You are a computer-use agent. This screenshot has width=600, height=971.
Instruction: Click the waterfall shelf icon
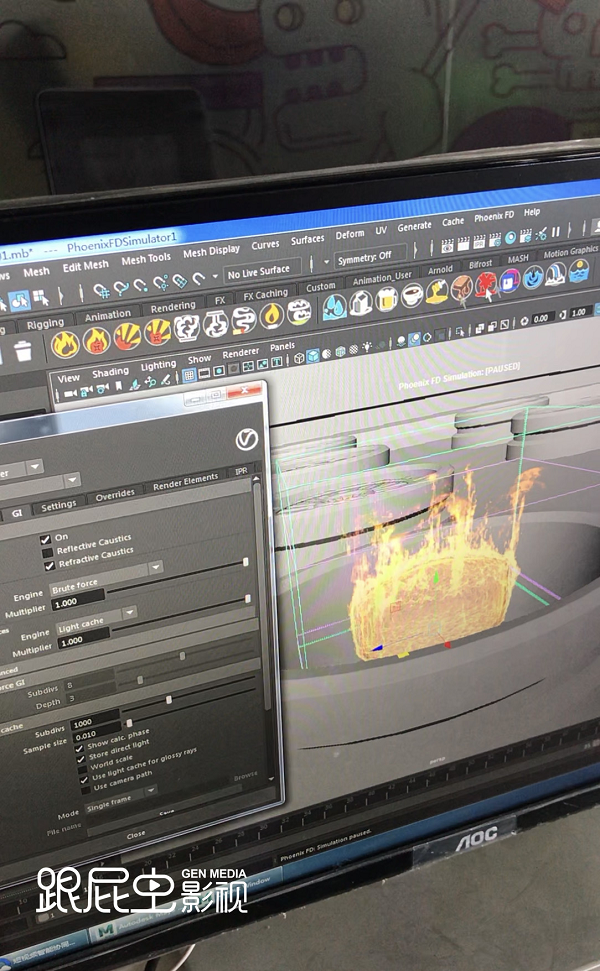(x=555, y=274)
